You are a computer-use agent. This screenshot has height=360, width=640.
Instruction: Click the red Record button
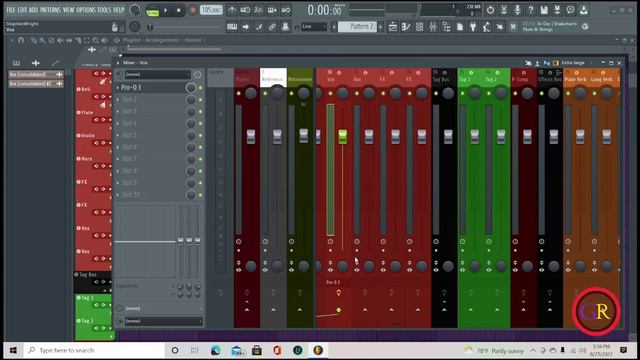click(x=192, y=10)
